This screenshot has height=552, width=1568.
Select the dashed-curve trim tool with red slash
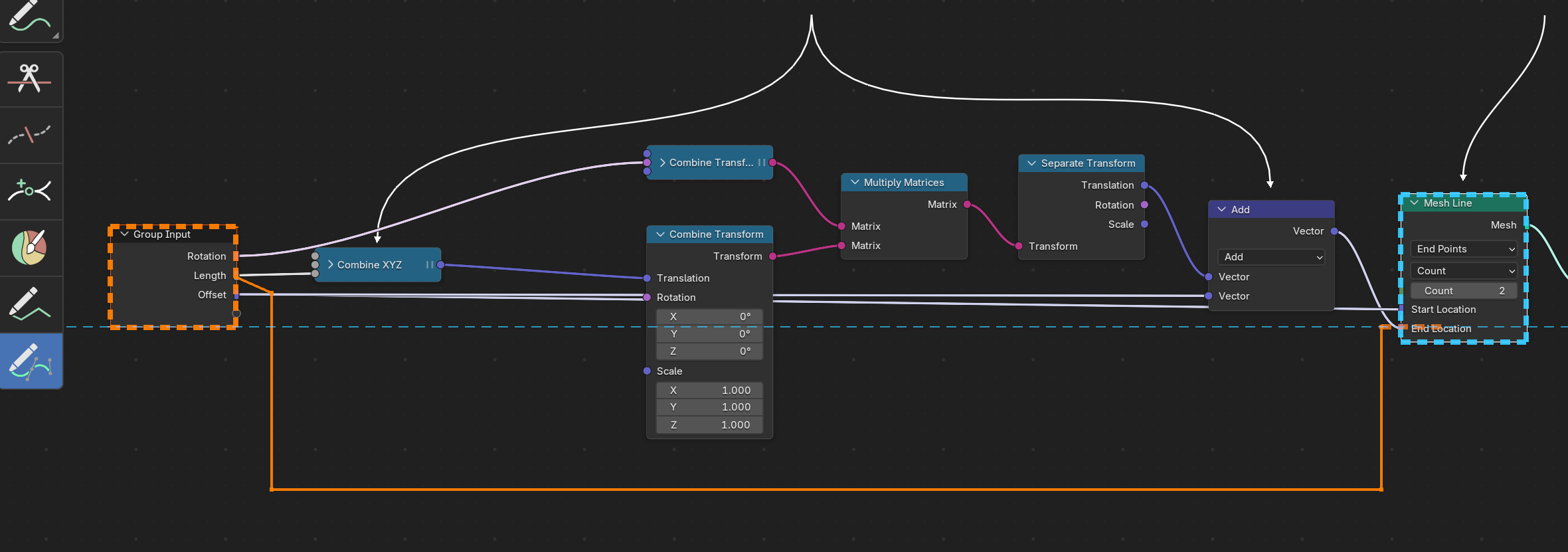[31, 136]
